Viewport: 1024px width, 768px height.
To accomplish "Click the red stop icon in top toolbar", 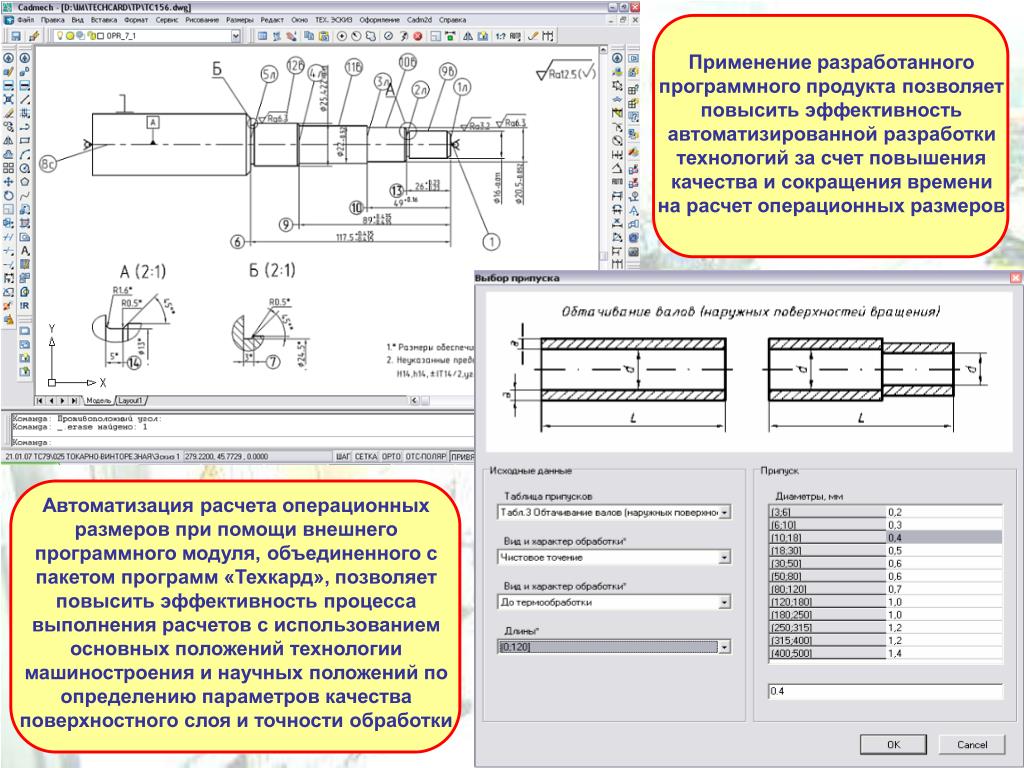I will click(x=418, y=36).
